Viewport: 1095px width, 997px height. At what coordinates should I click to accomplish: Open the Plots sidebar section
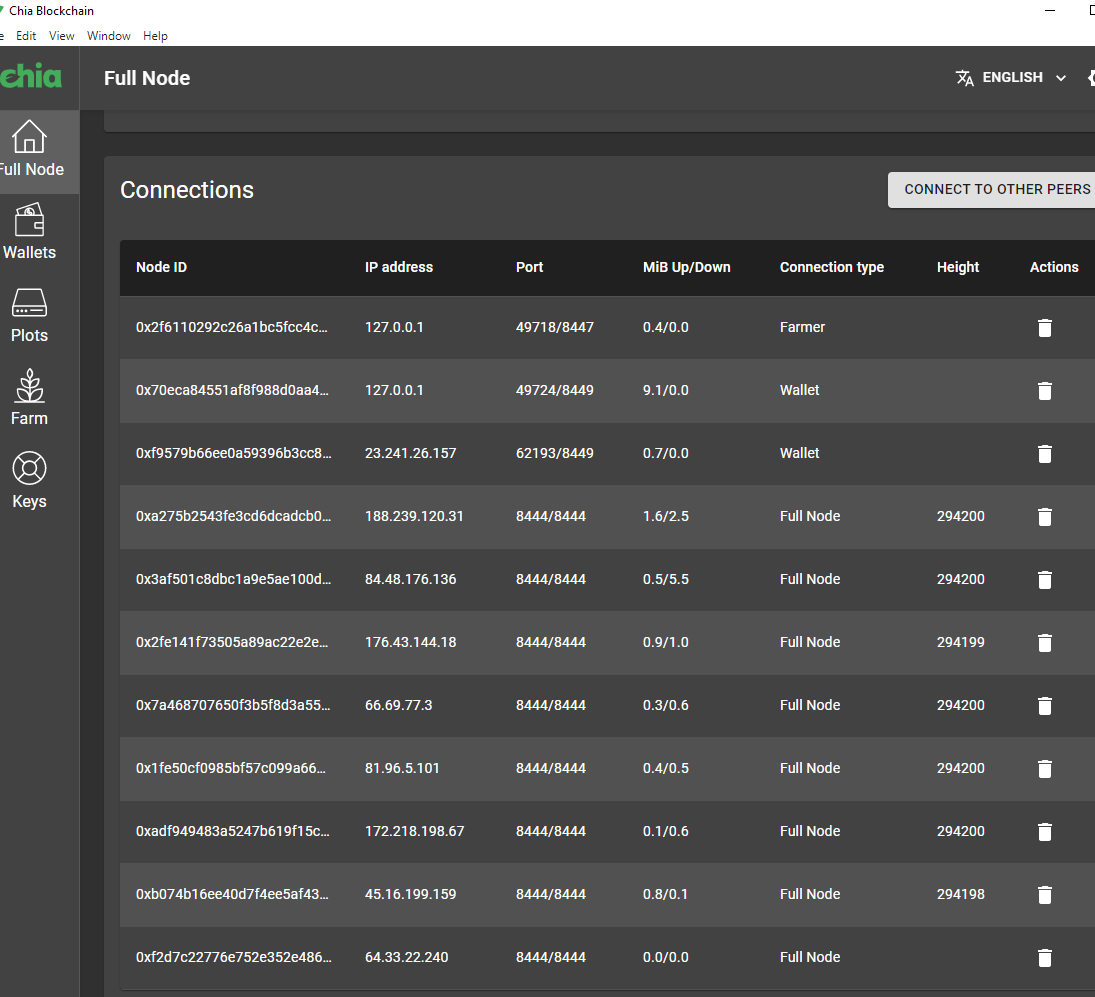pos(29,316)
